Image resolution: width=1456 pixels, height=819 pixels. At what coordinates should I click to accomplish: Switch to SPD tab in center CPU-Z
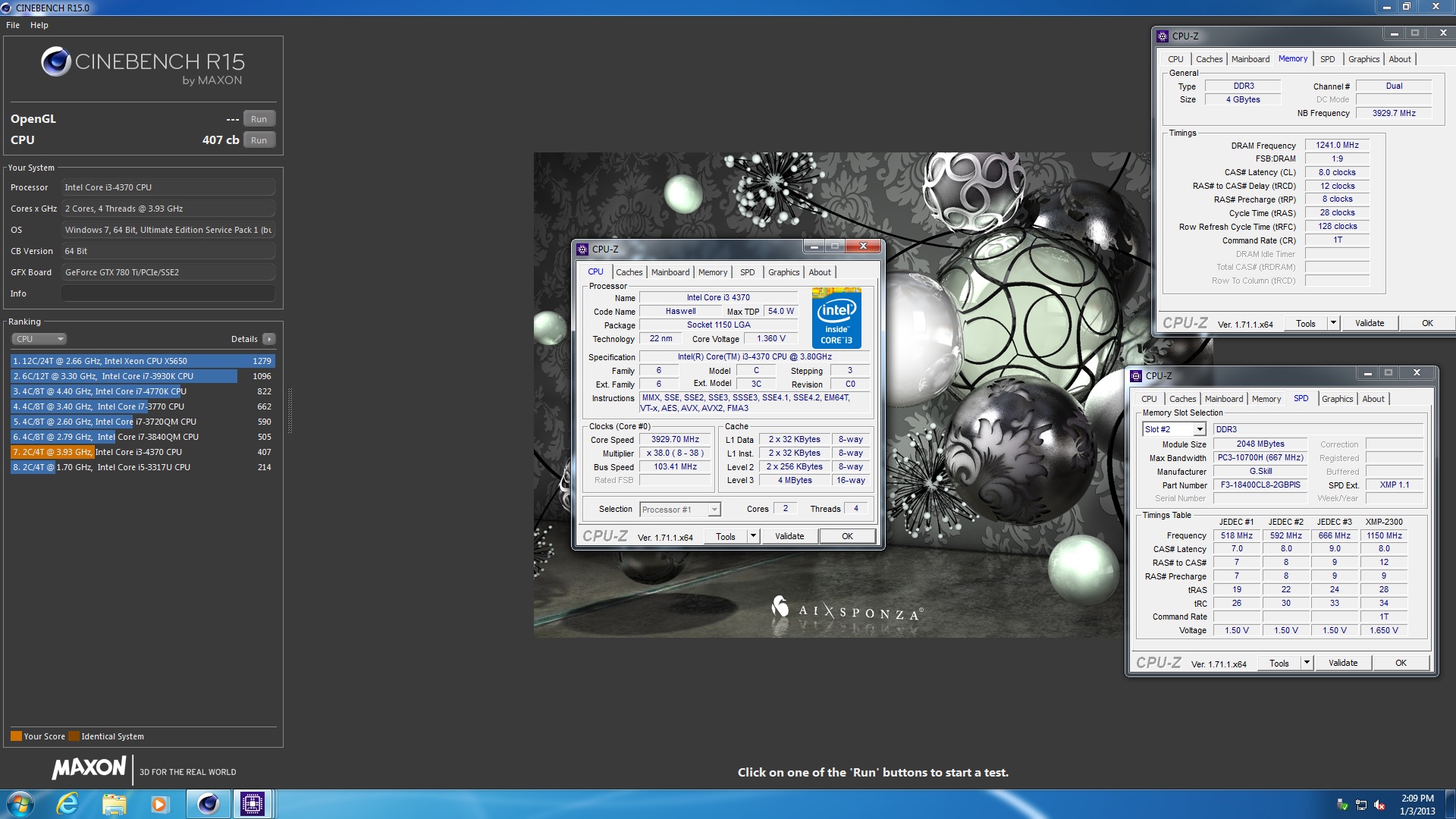(748, 272)
